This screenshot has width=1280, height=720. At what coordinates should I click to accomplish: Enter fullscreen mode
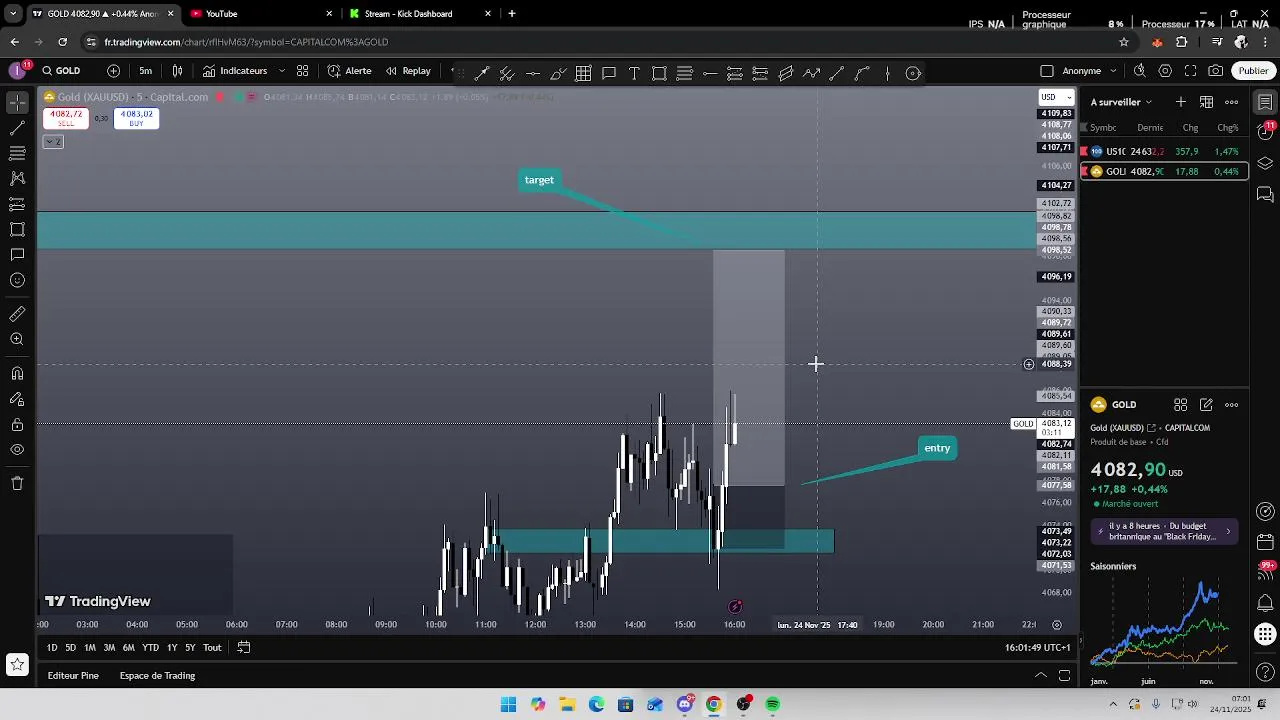[x=1190, y=71]
